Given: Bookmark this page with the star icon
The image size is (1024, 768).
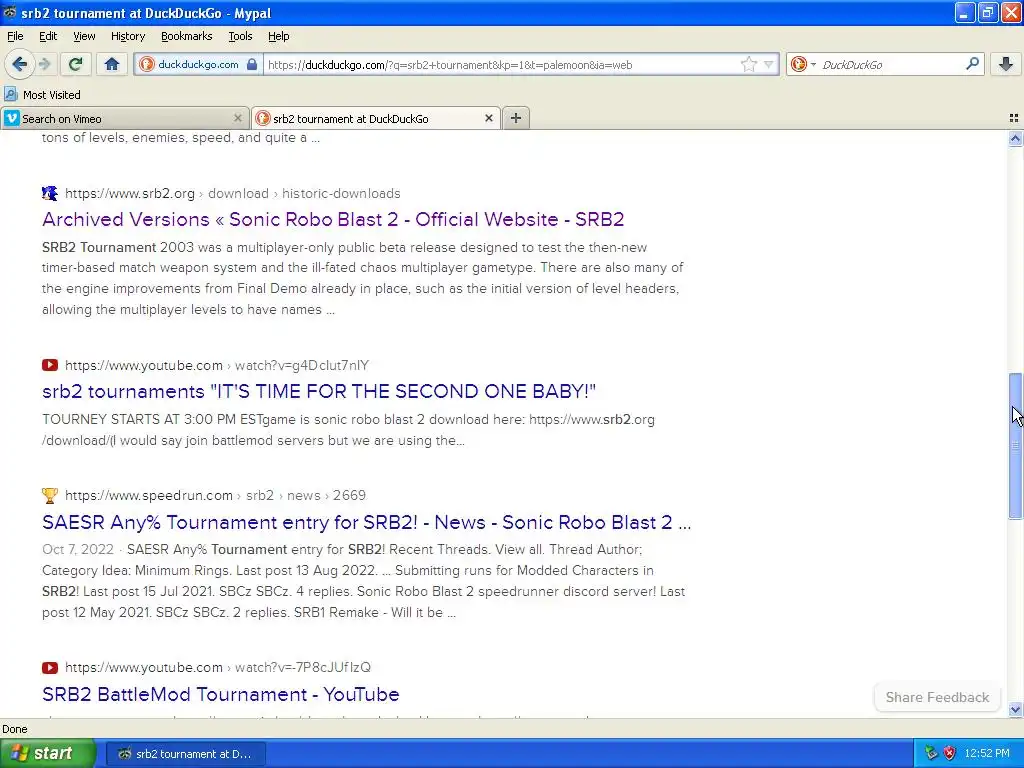Looking at the screenshot, I should tap(748, 64).
